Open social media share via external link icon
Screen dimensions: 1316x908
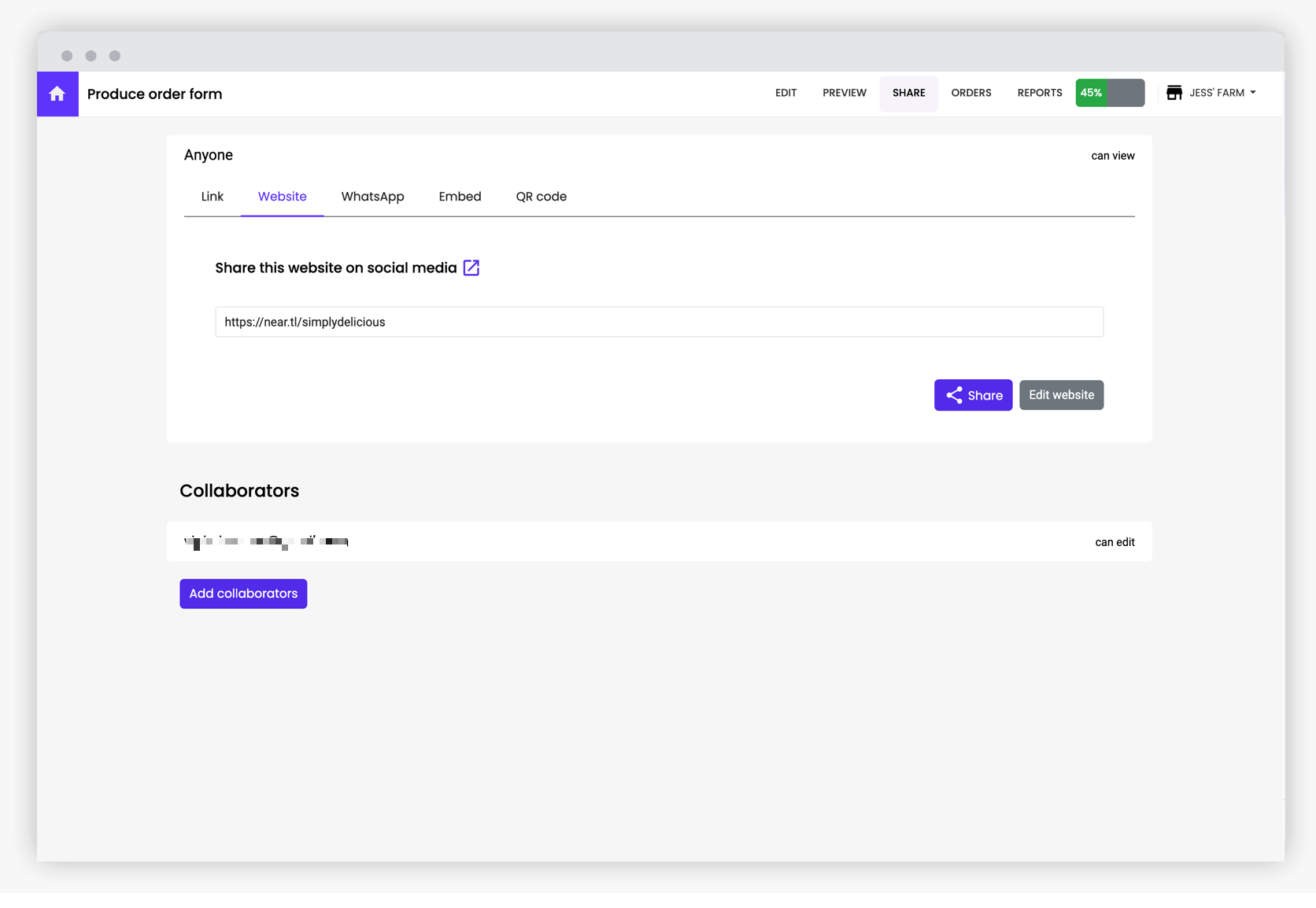coord(471,268)
